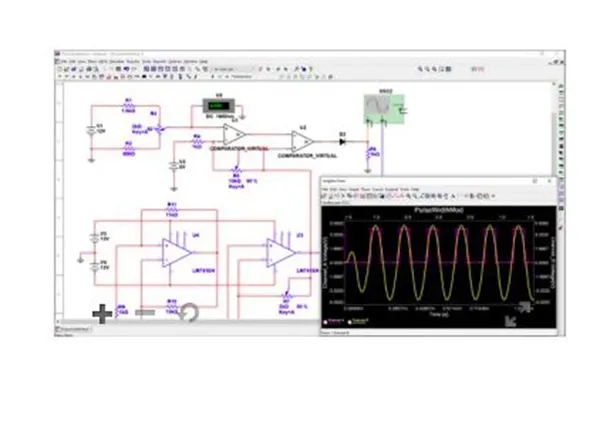Screen dimensions: 600x422
Task: Click the vertical scrollbar of the schematic workspace
Action: [554, 130]
